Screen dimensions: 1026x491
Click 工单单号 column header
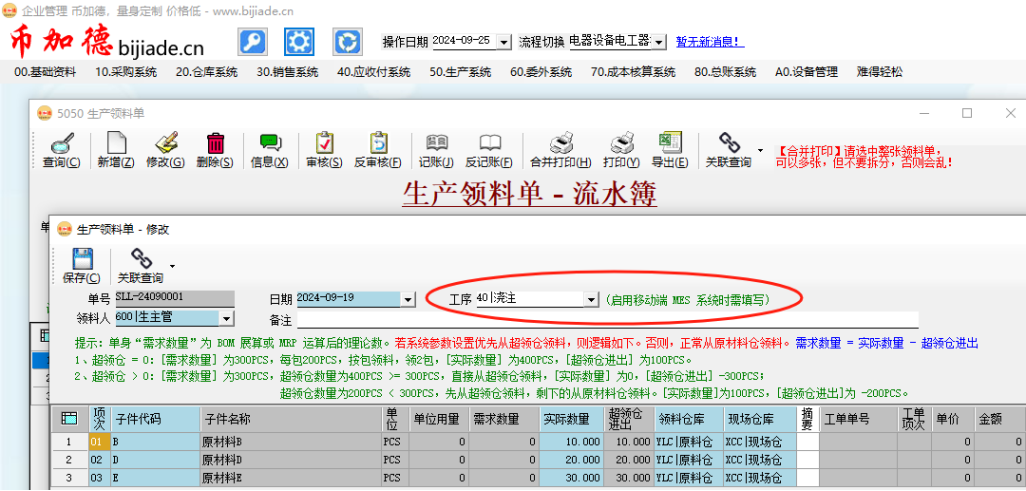point(858,419)
